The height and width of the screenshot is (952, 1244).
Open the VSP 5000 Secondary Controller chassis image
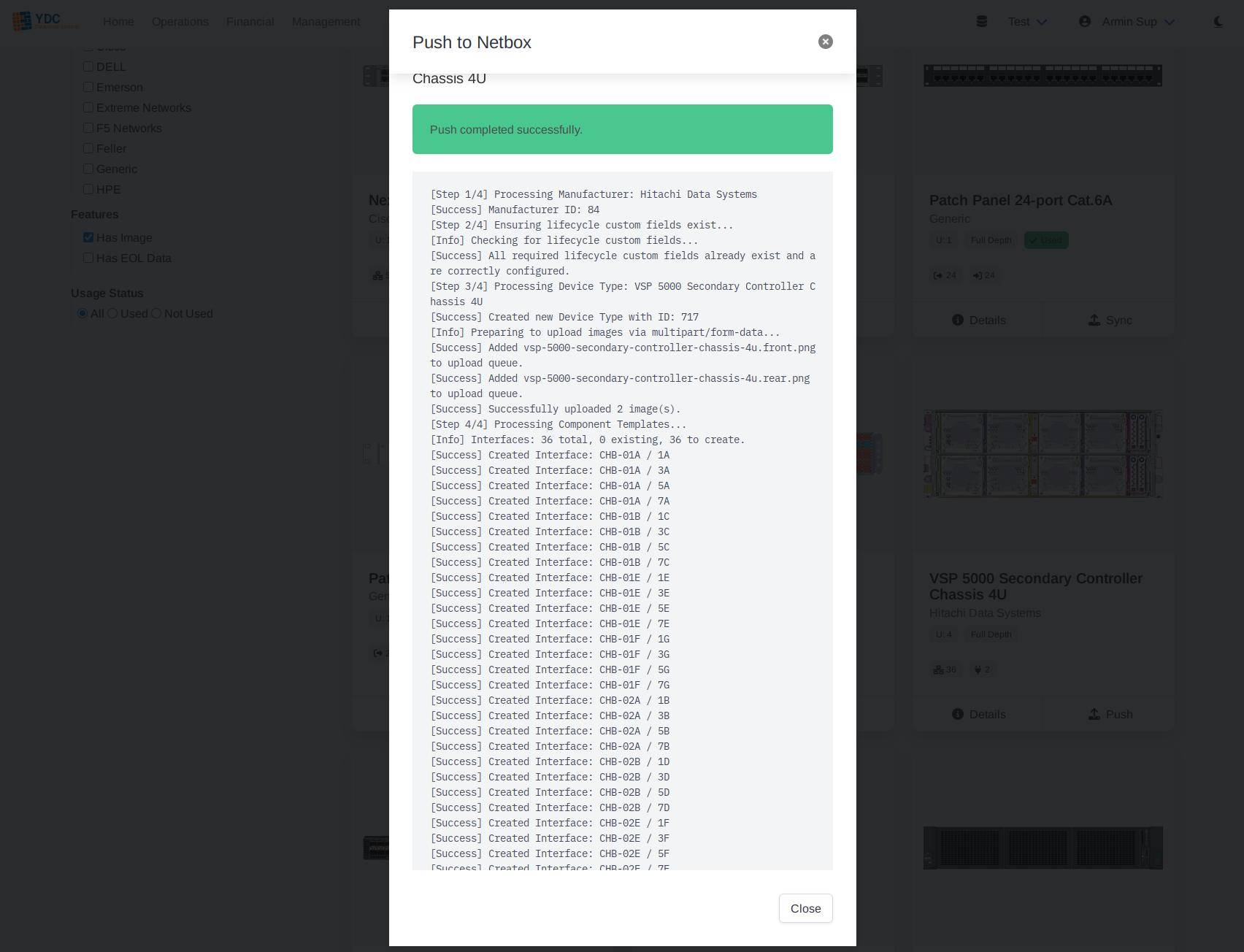tap(1043, 453)
